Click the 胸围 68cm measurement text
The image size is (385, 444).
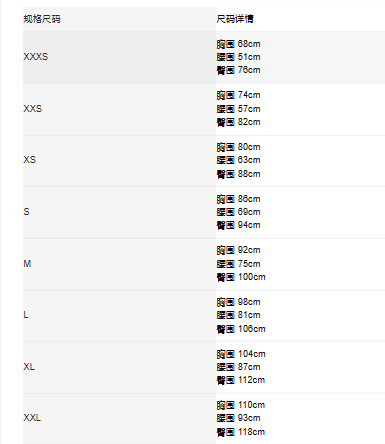click(x=238, y=44)
